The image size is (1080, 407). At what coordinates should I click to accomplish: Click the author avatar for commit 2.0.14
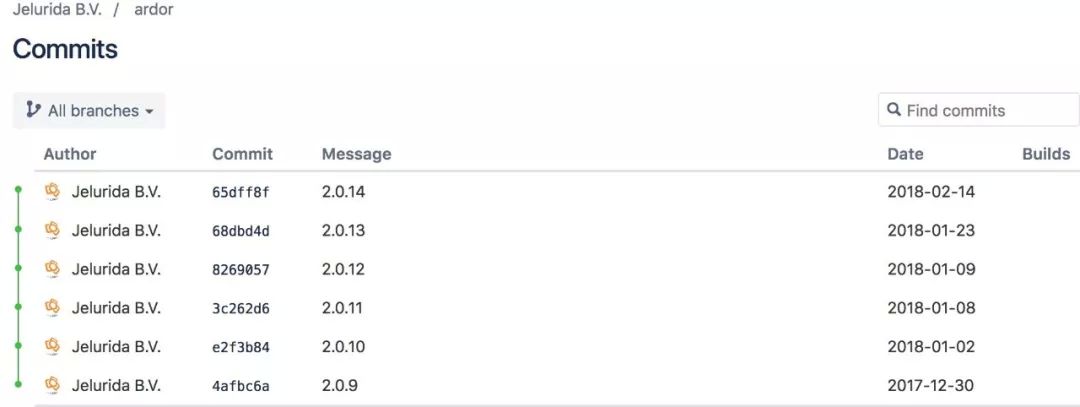pyautogui.click(x=52, y=191)
